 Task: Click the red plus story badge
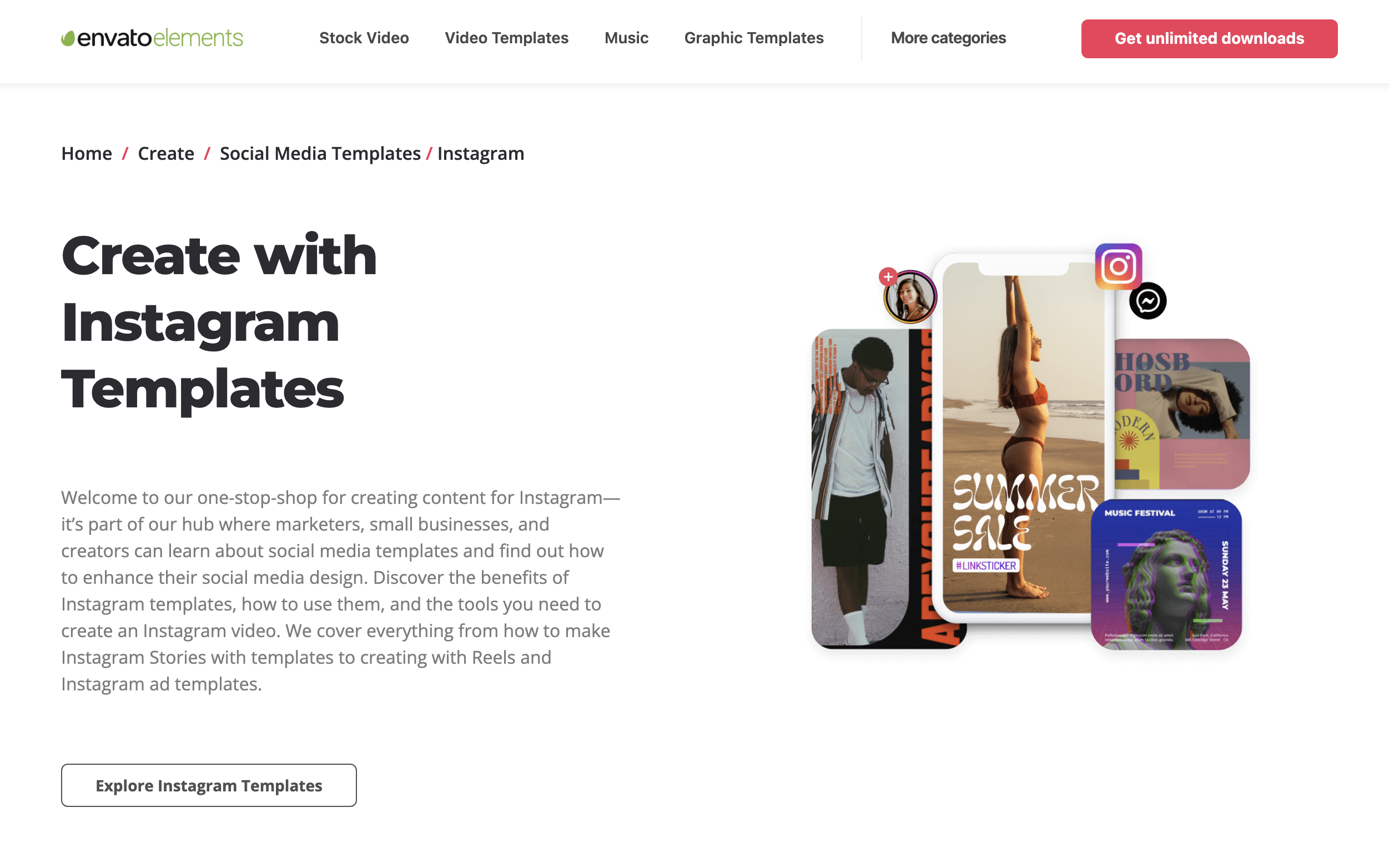(888, 277)
